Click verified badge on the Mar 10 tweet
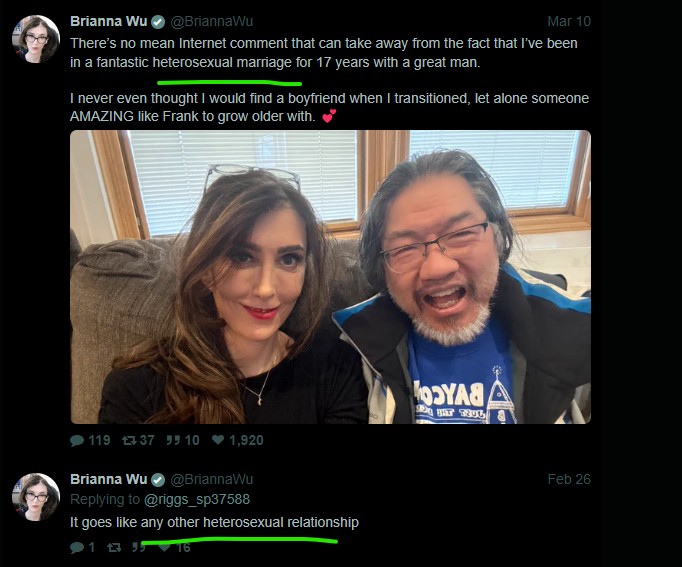Viewport: 682px width, 567px height. tap(158, 22)
